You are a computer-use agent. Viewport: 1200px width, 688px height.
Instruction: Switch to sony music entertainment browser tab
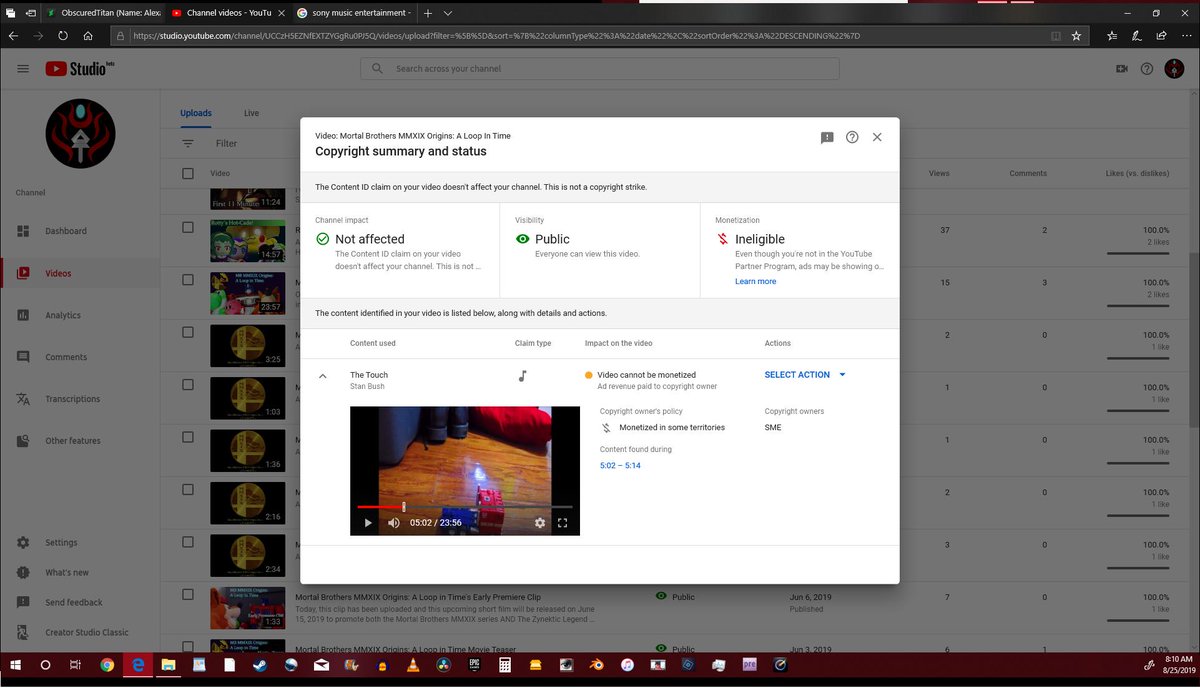pyautogui.click(x=355, y=13)
